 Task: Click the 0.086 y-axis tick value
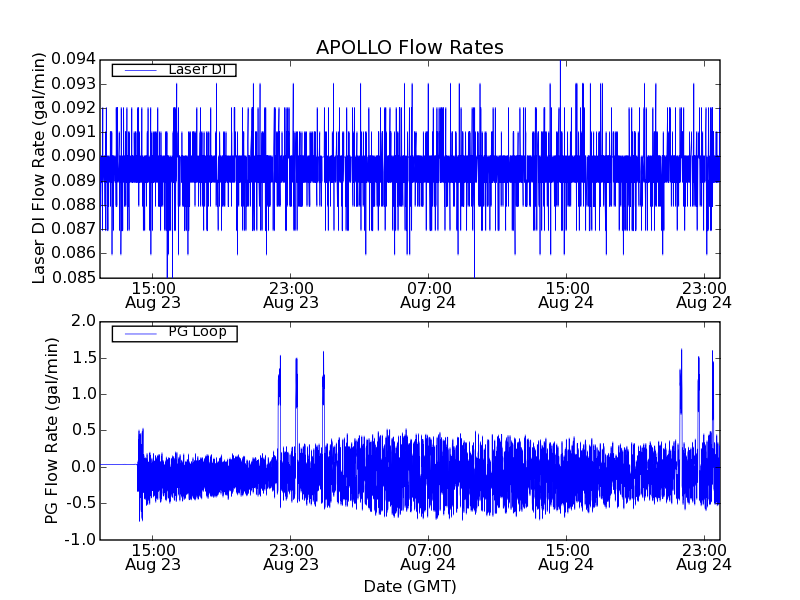pyautogui.click(x=73, y=253)
